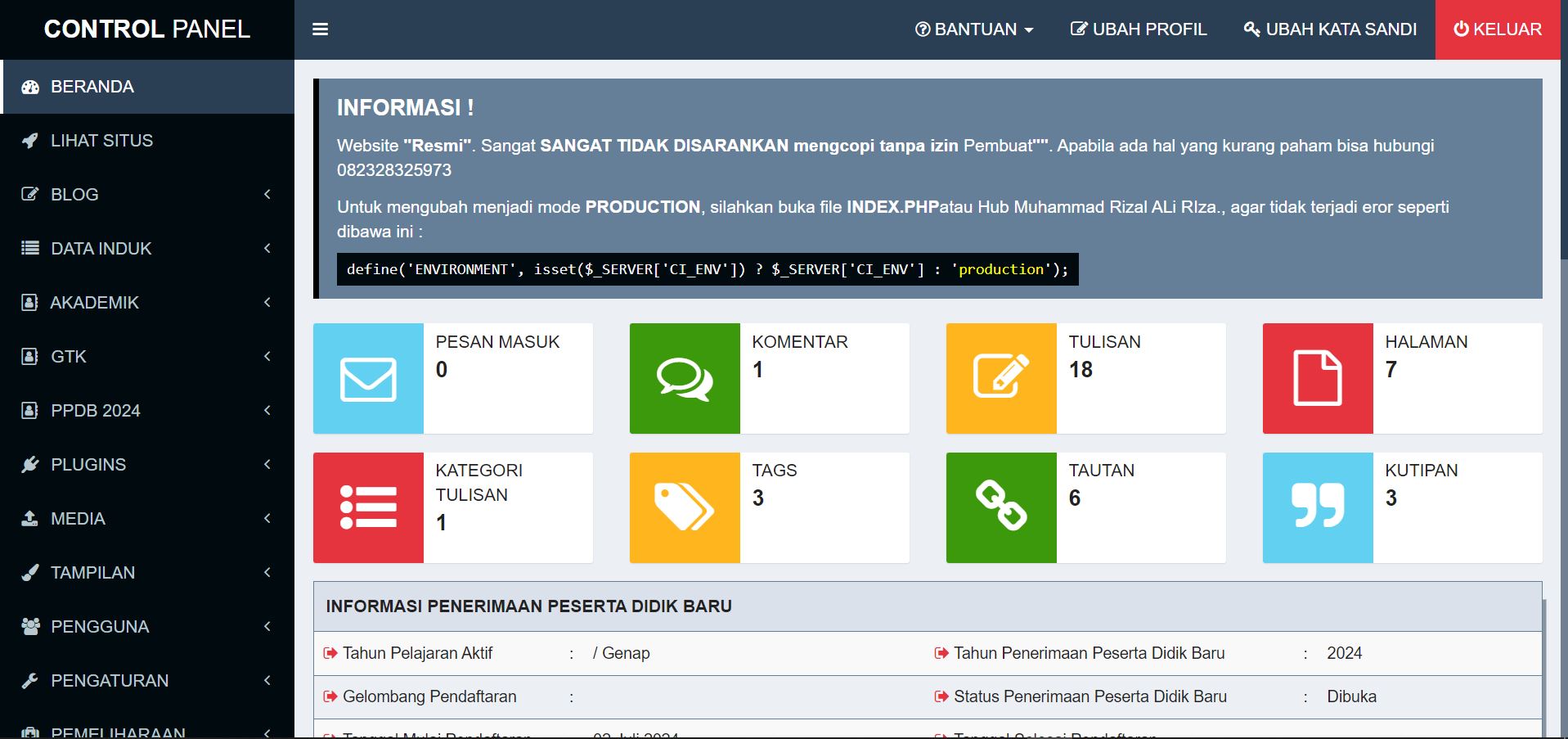Viewport: 1568px width, 739px height.
Task: Expand the PPDB 2024 menu
Action: point(147,411)
